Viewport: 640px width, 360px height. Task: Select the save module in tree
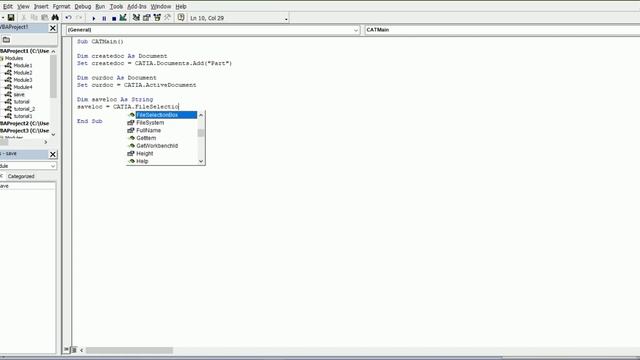coord(19,94)
